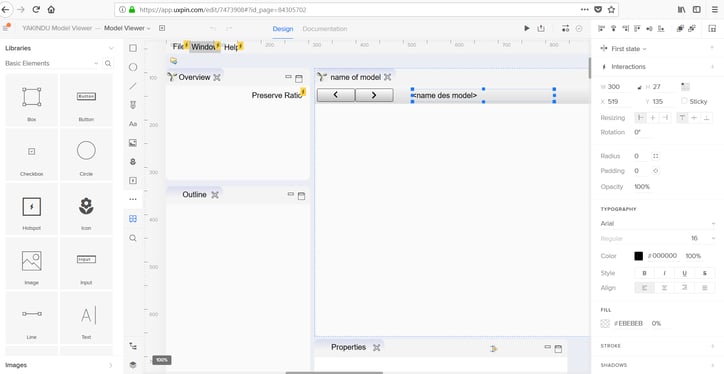This screenshot has height=374, width=724.
Task: Select the Ellipse drawing tool in the left toolbar
Action: (133, 67)
